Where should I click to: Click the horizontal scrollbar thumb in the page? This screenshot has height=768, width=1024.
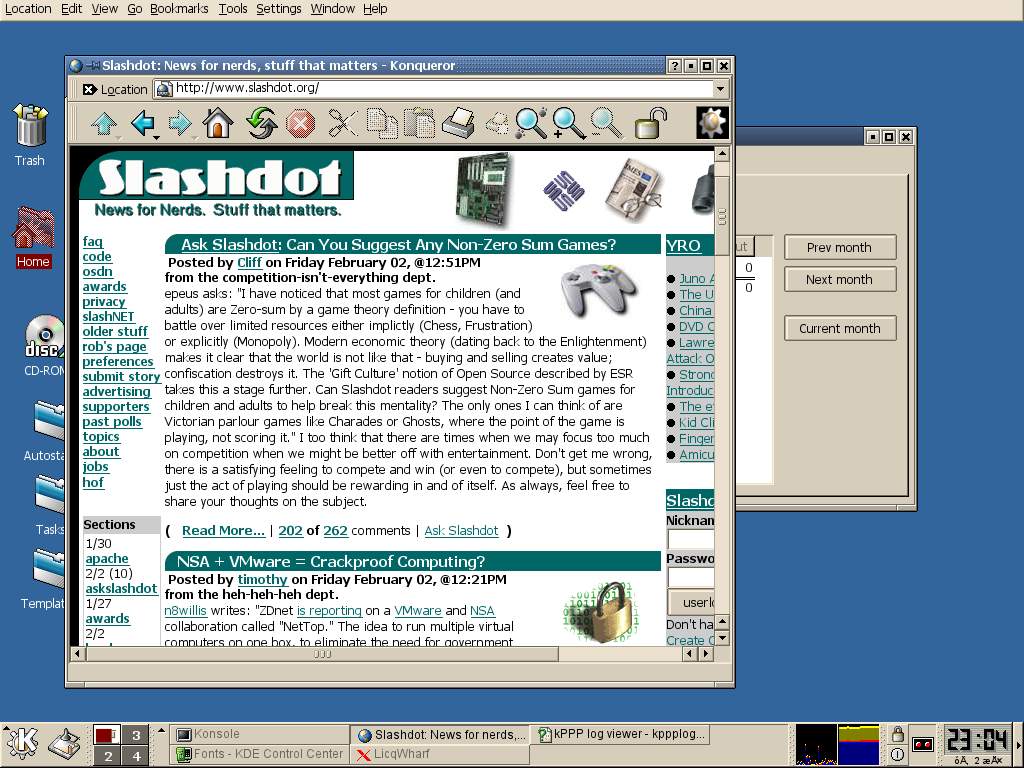(x=322, y=653)
